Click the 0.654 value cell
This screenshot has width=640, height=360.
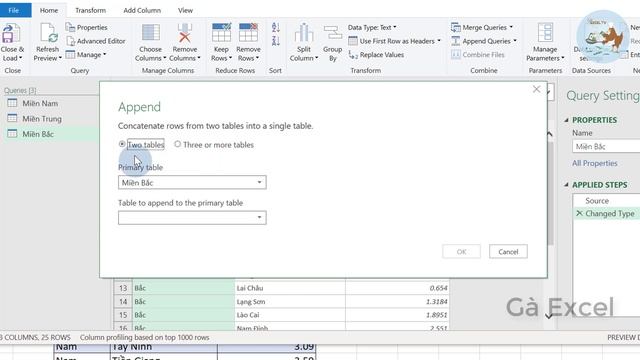pos(397,288)
